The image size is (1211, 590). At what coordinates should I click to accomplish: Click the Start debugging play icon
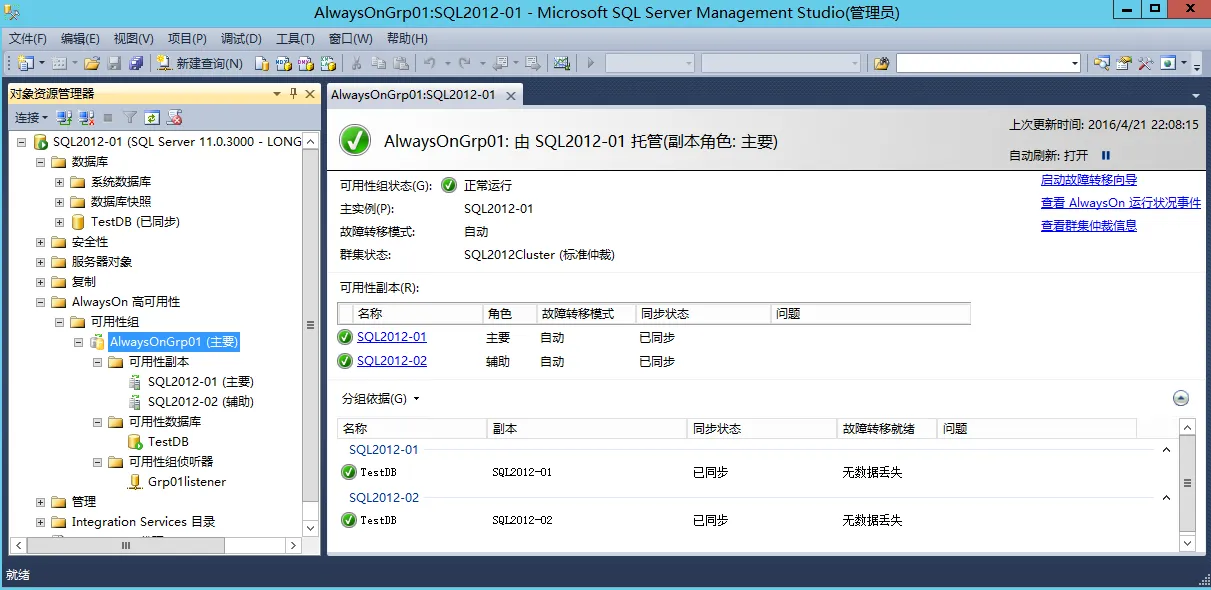point(591,63)
